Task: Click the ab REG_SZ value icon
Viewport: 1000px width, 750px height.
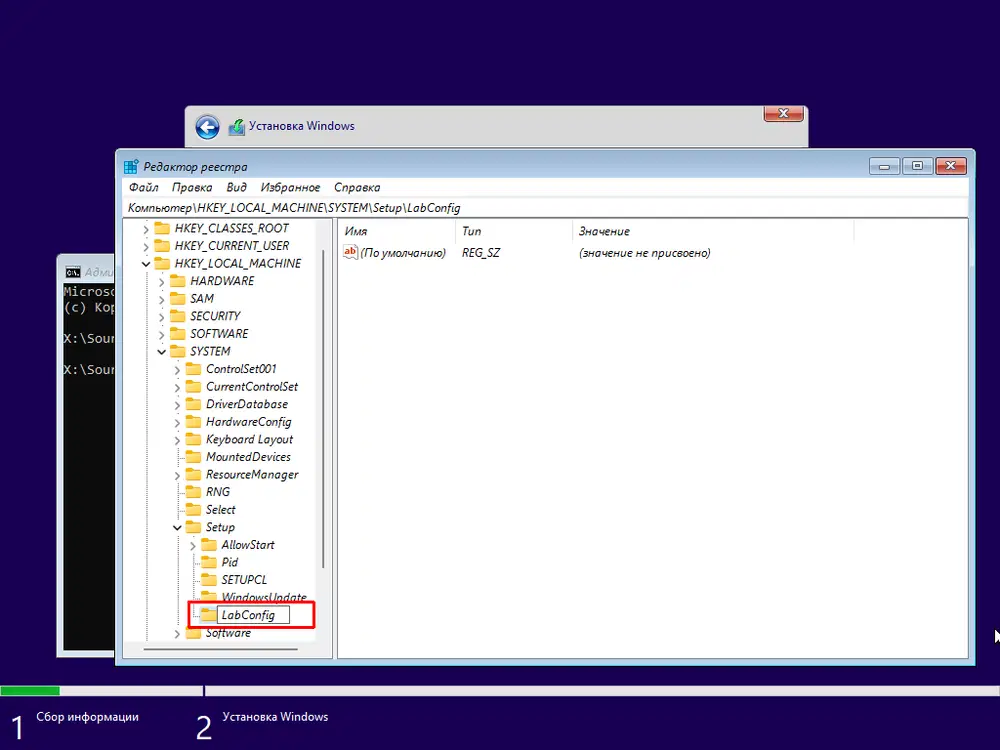Action: [349, 252]
